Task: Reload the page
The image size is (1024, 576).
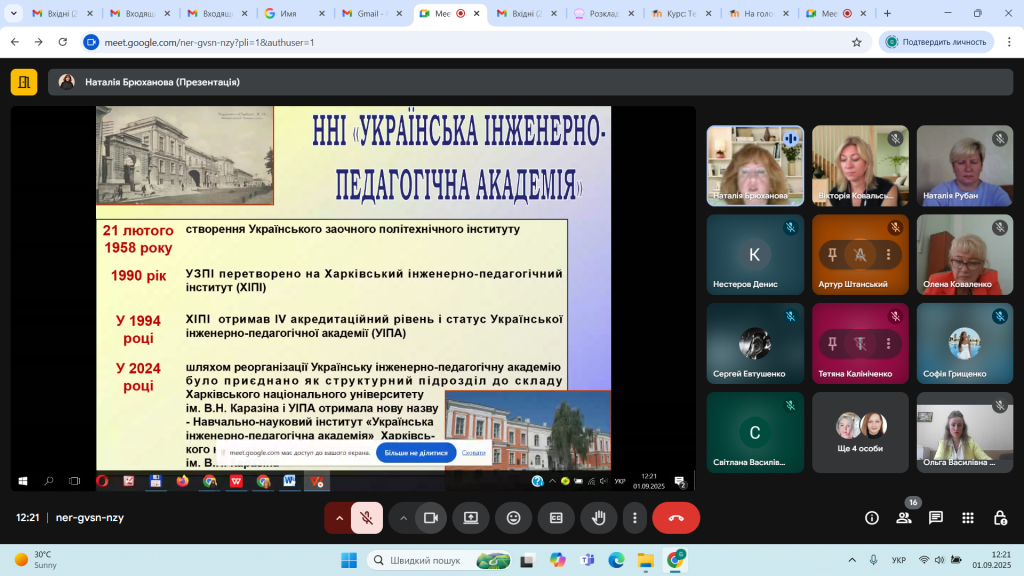Action: pyautogui.click(x=63, y=42)
